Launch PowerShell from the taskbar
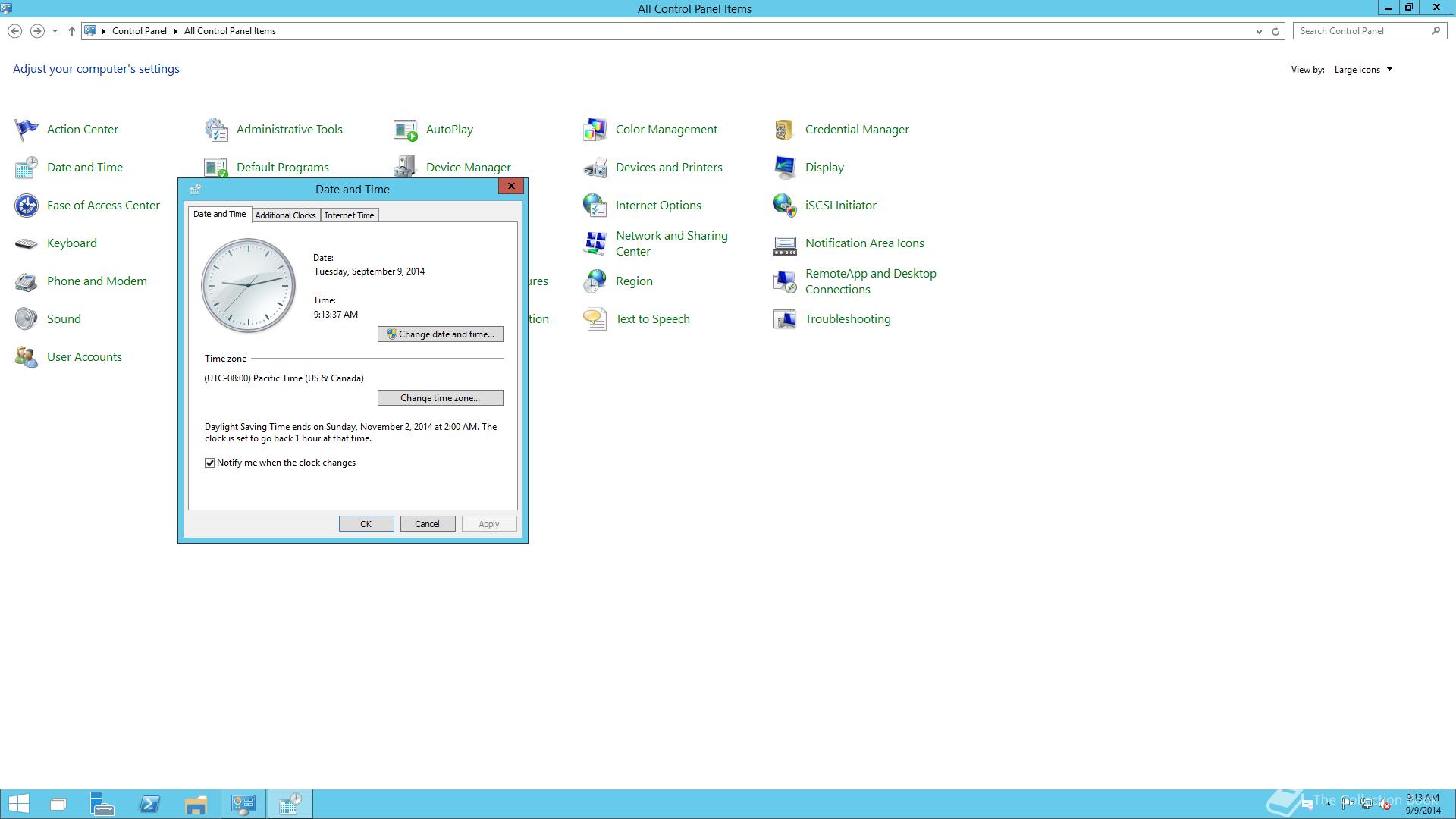 149,804
